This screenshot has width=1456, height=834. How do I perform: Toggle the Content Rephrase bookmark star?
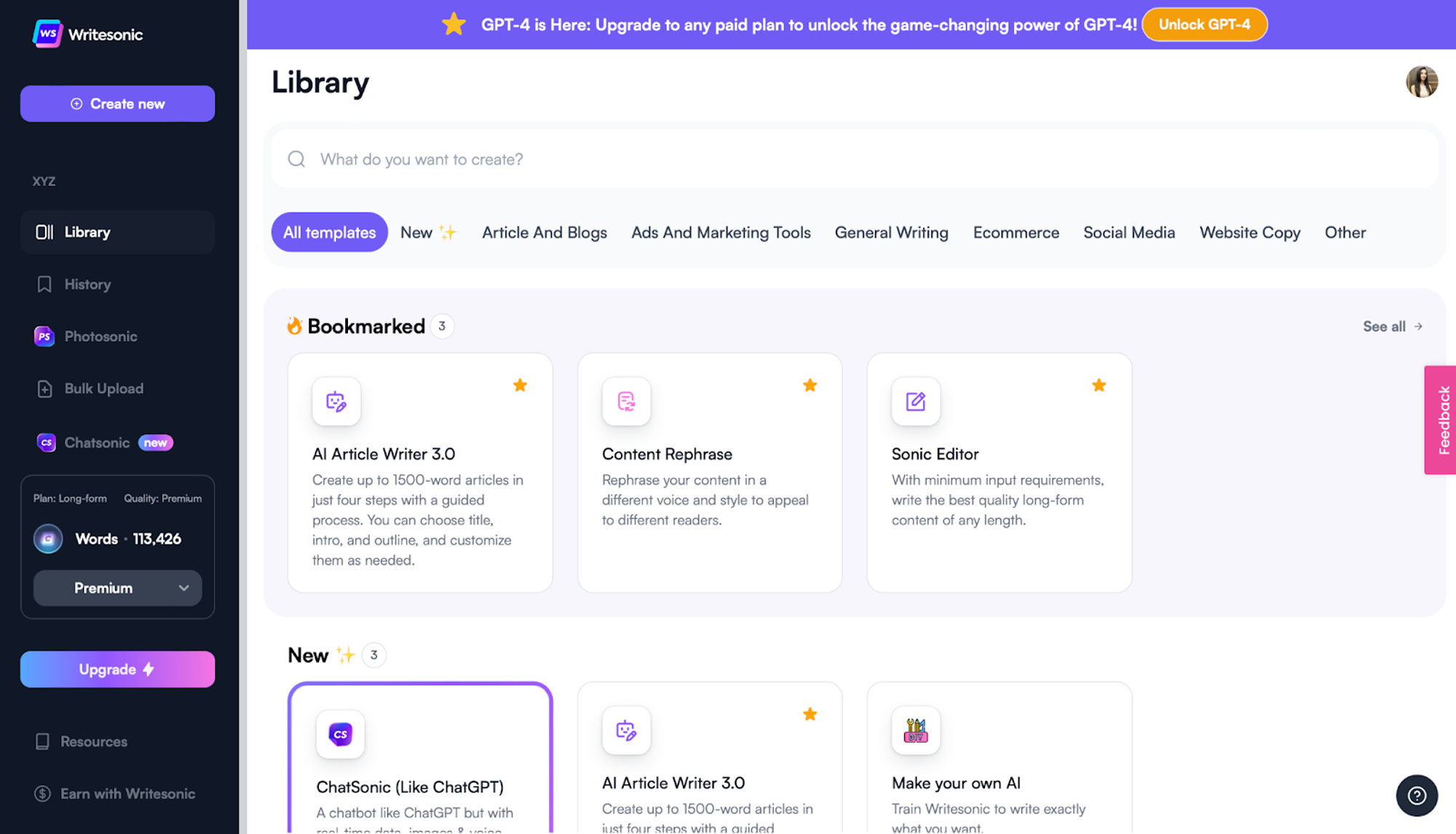810,385
